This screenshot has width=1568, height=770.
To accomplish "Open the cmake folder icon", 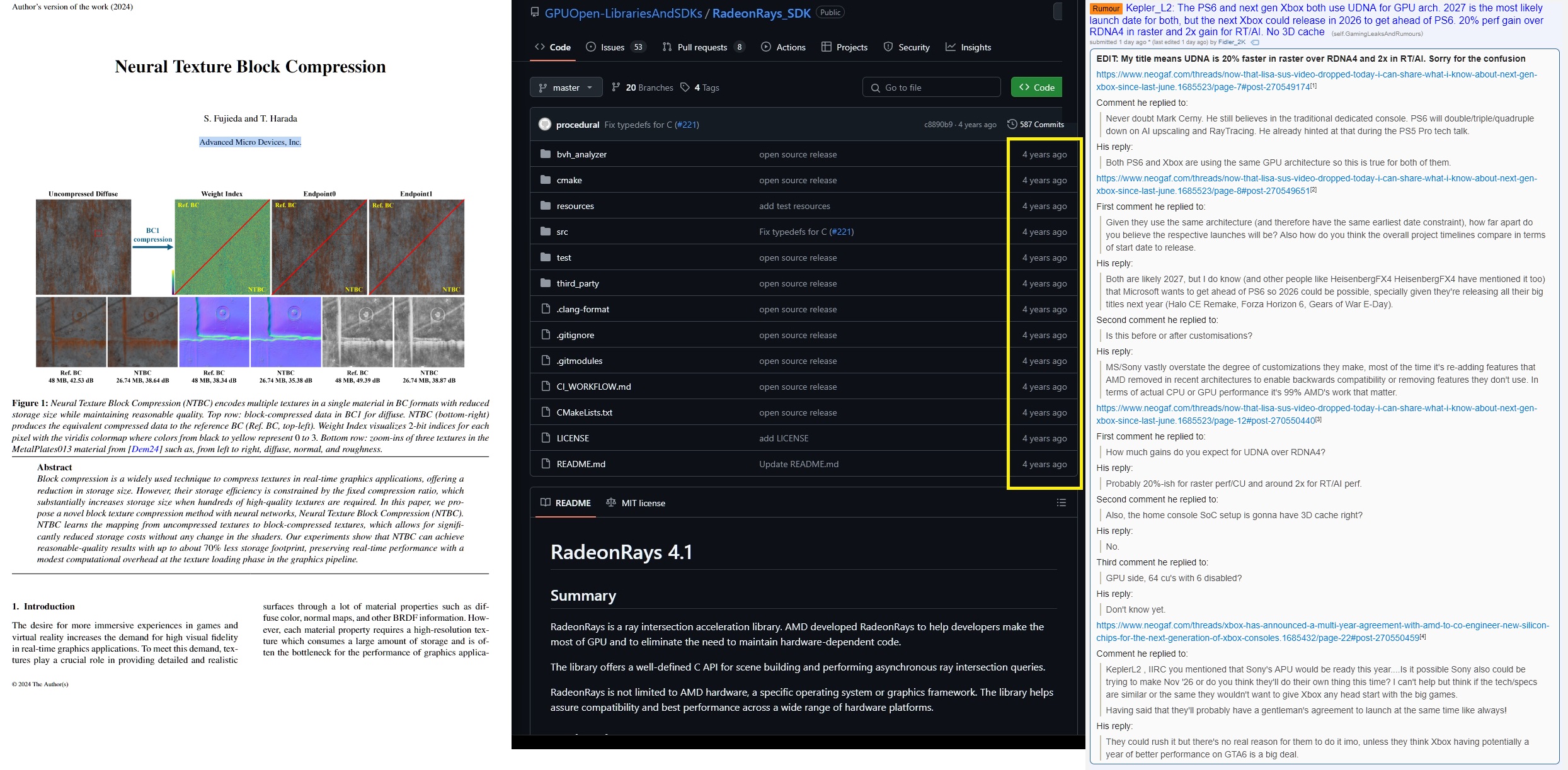I will click(546, 180).
